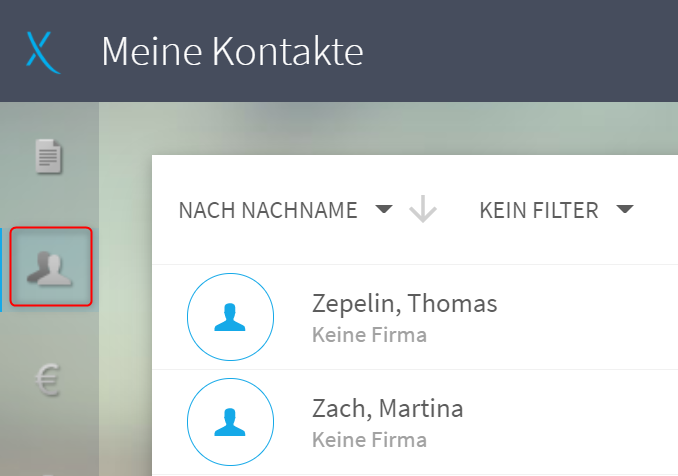Click the blue X app logo
The height and width of the screenshot is (476, 678).
43,52
